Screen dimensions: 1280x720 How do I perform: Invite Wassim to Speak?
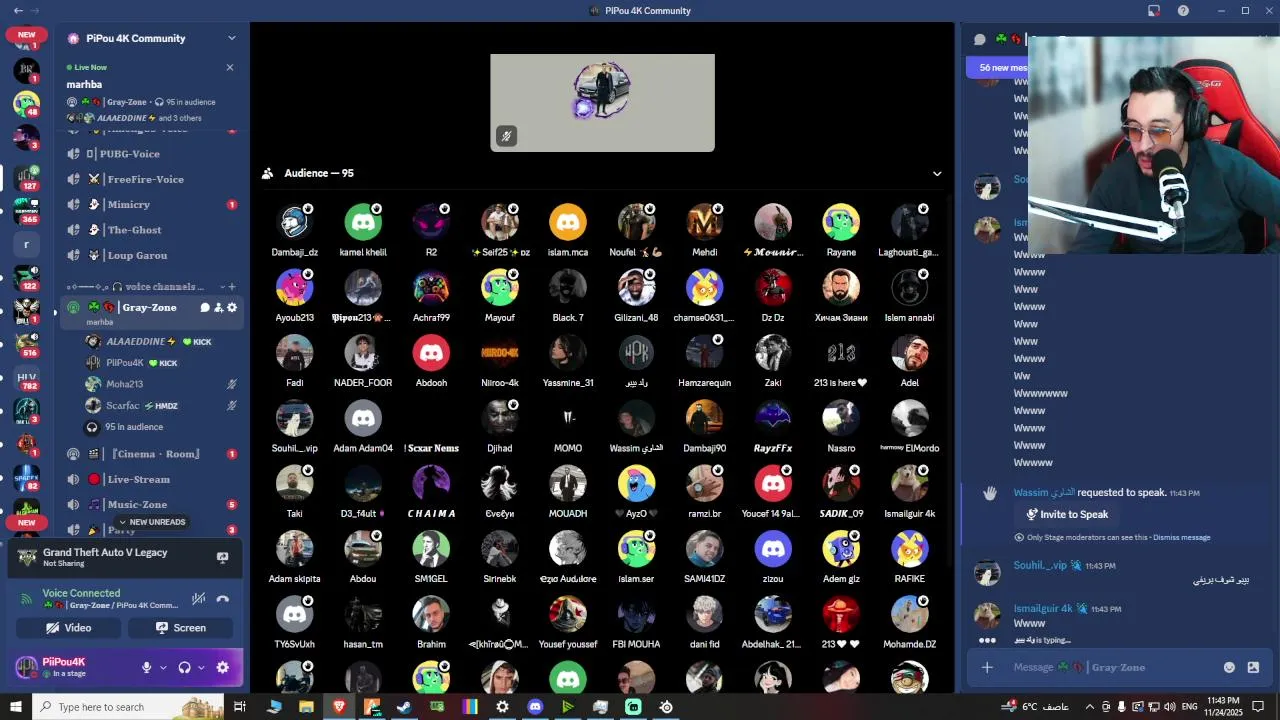(1067, 514)
